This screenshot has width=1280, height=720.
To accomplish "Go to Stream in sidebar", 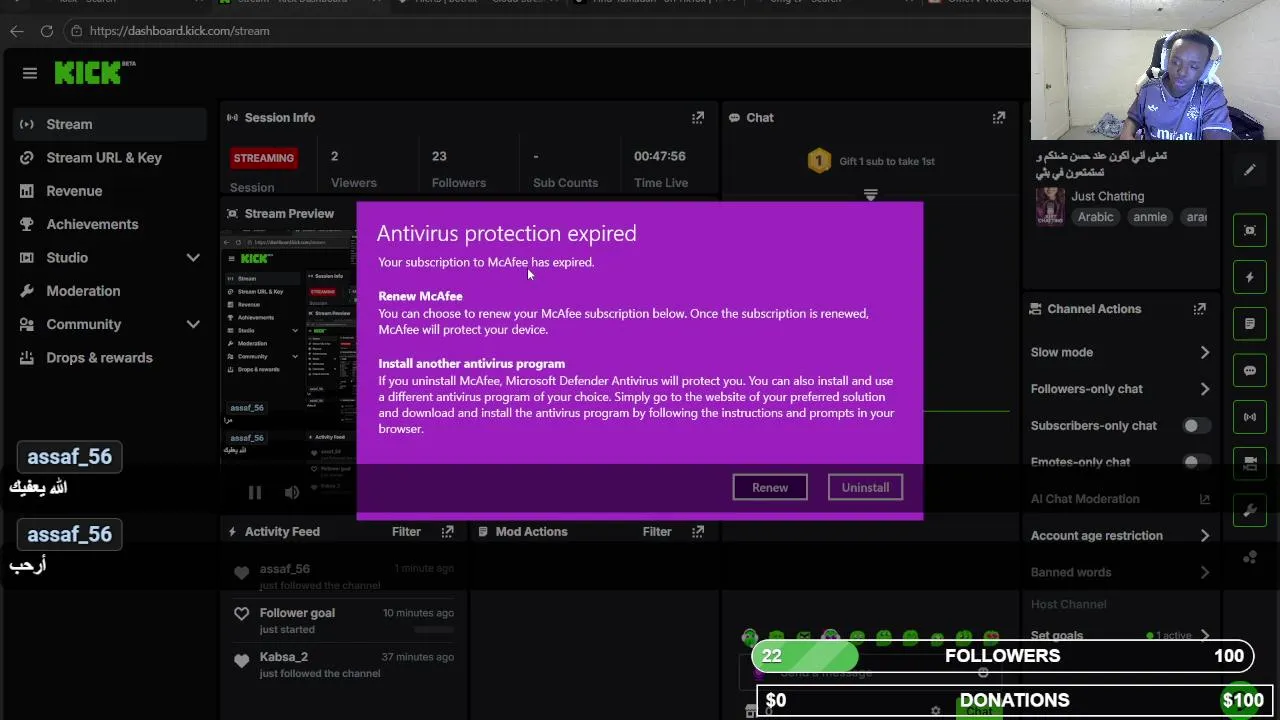I will (110, 124).
